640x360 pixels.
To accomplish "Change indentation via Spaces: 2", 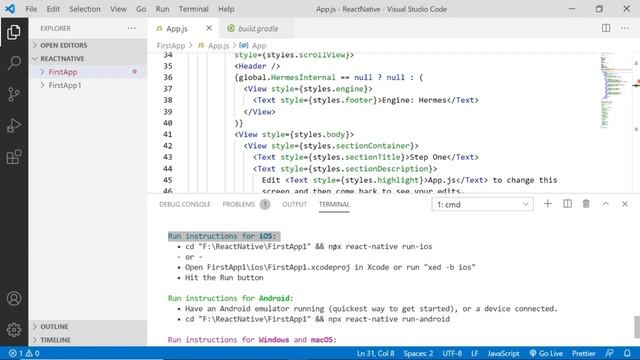I will pos(418,353).
